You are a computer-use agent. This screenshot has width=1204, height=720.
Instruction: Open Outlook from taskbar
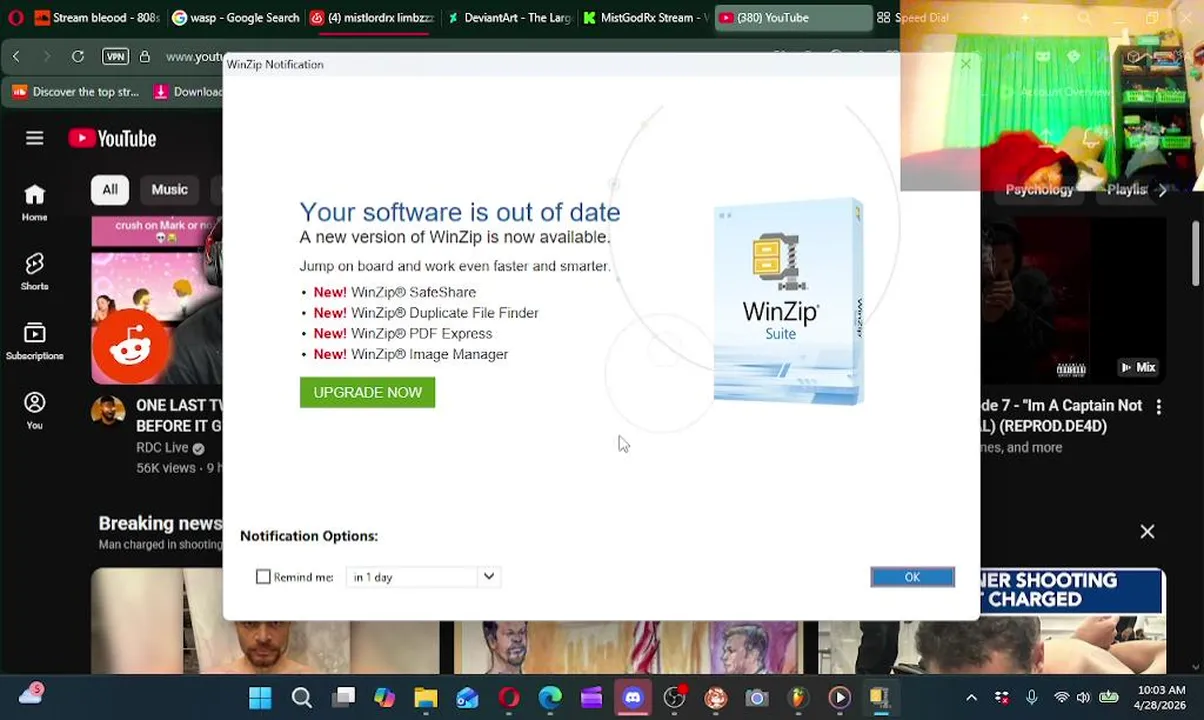(467, 697)
